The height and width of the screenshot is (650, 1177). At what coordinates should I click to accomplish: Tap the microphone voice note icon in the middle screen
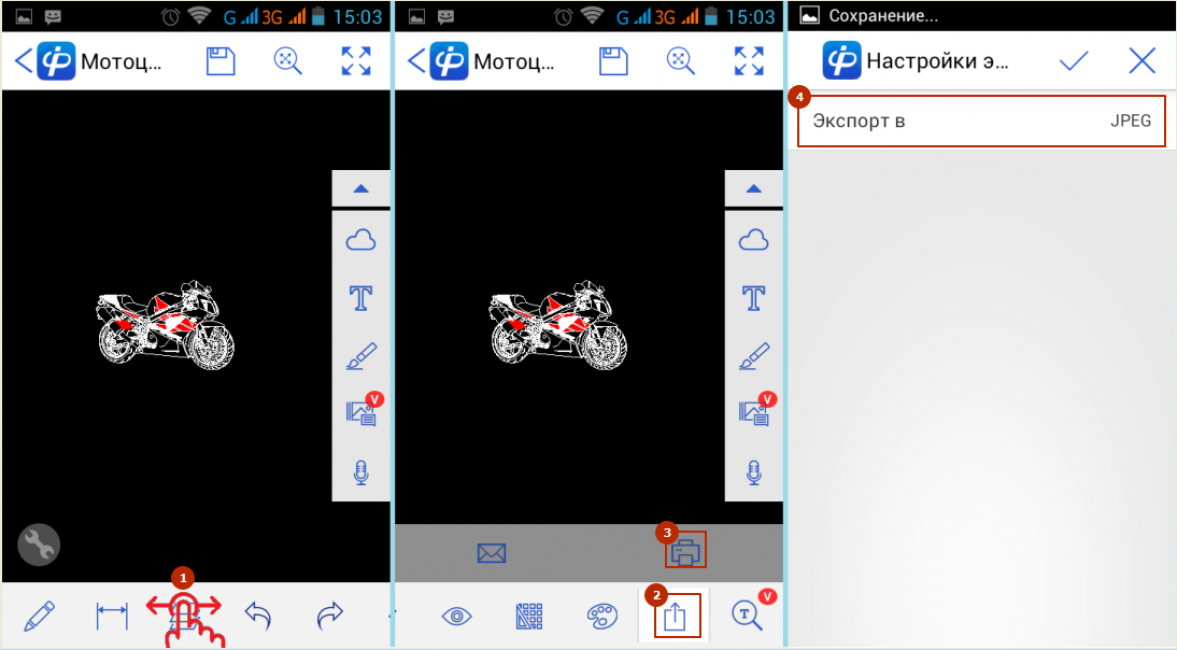(753, 472)
